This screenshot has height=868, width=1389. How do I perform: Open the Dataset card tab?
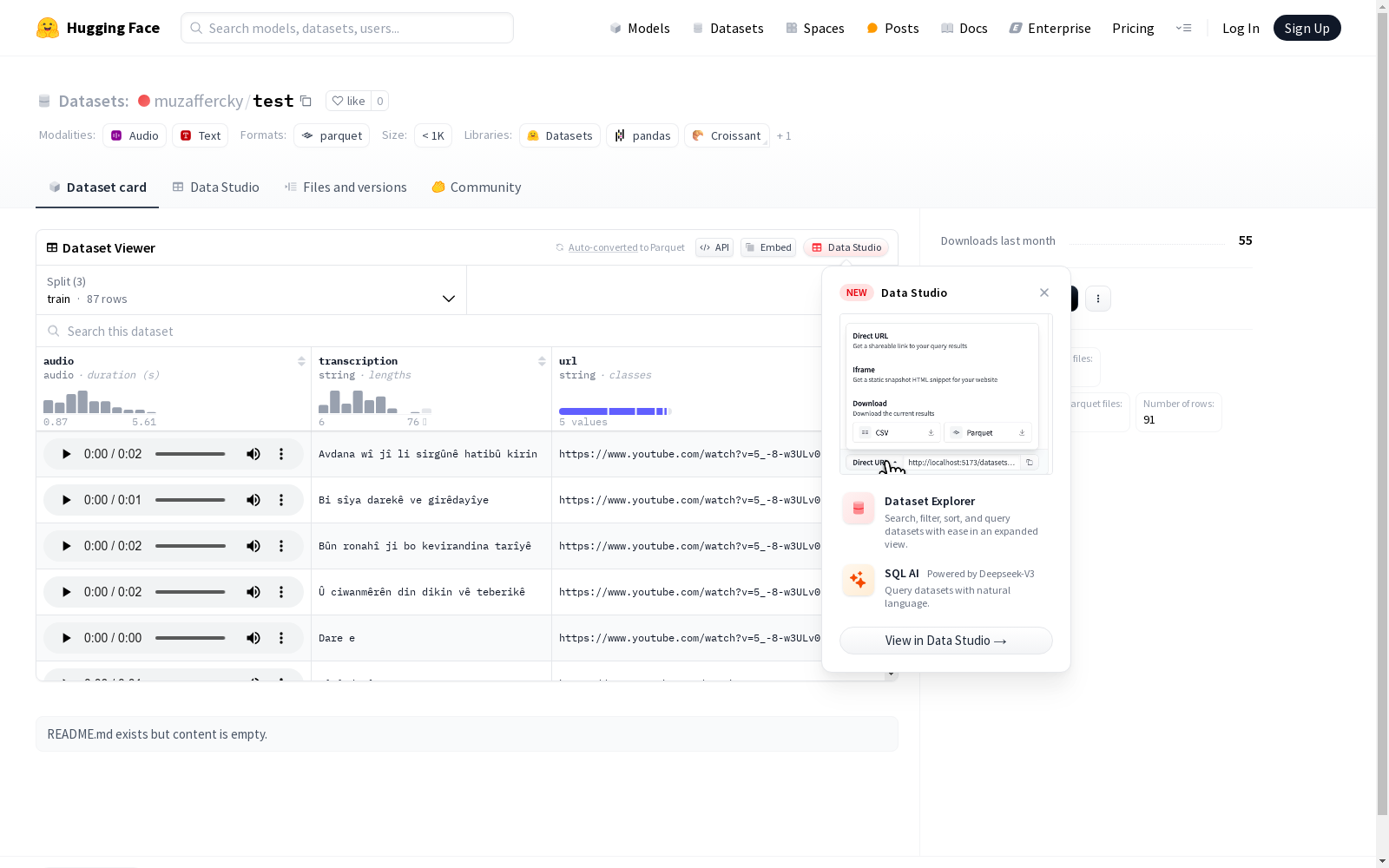[x=97, y=187]
